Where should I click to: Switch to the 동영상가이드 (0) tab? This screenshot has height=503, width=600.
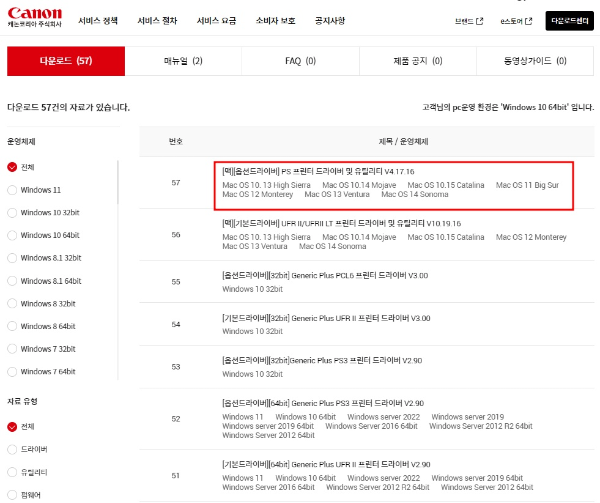(x=535, y=61)
